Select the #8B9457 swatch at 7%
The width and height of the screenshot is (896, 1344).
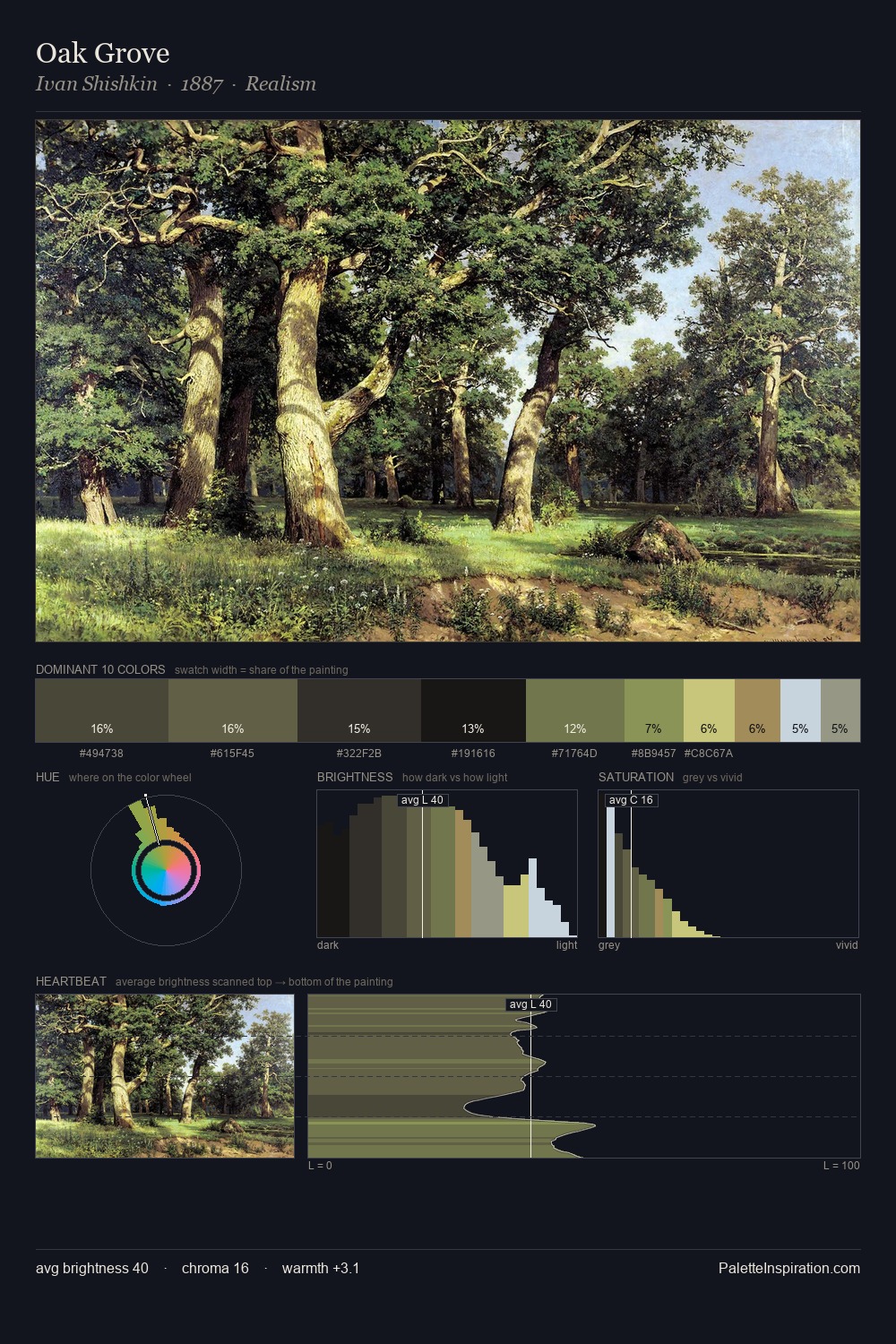point(654,711)
